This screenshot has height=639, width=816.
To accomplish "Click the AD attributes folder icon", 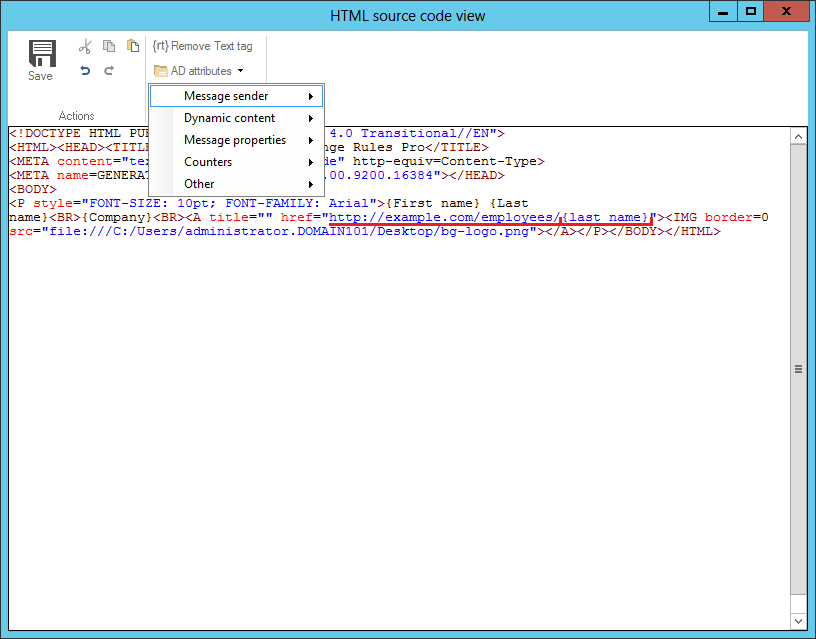I will [162, 71].
